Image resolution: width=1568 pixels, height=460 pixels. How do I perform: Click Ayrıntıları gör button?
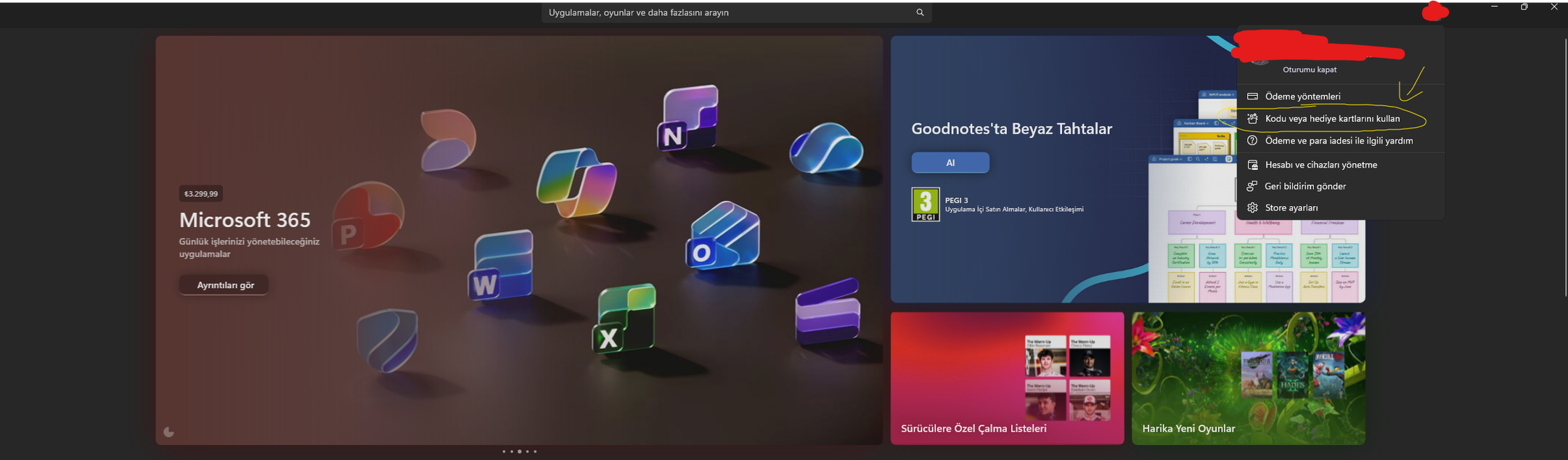pos(224,285)
